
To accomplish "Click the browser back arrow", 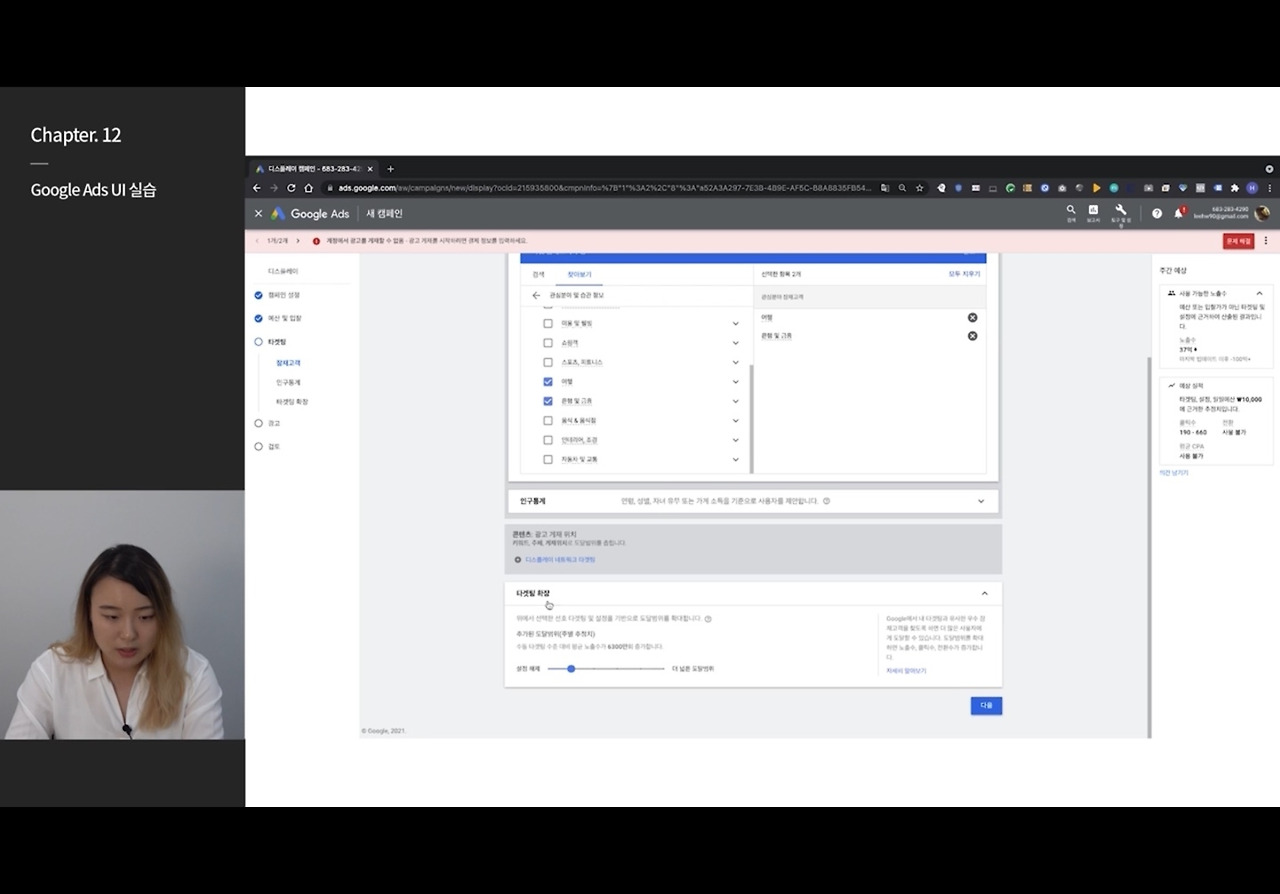I will [x=257, y=188].
